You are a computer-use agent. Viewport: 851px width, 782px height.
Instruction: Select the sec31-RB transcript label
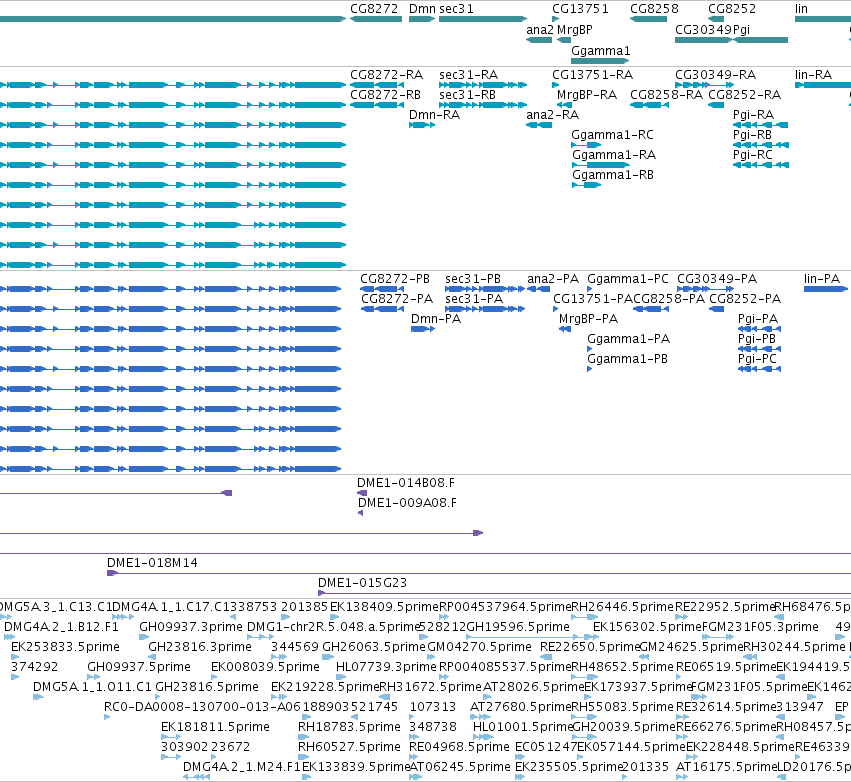[467, 94]
